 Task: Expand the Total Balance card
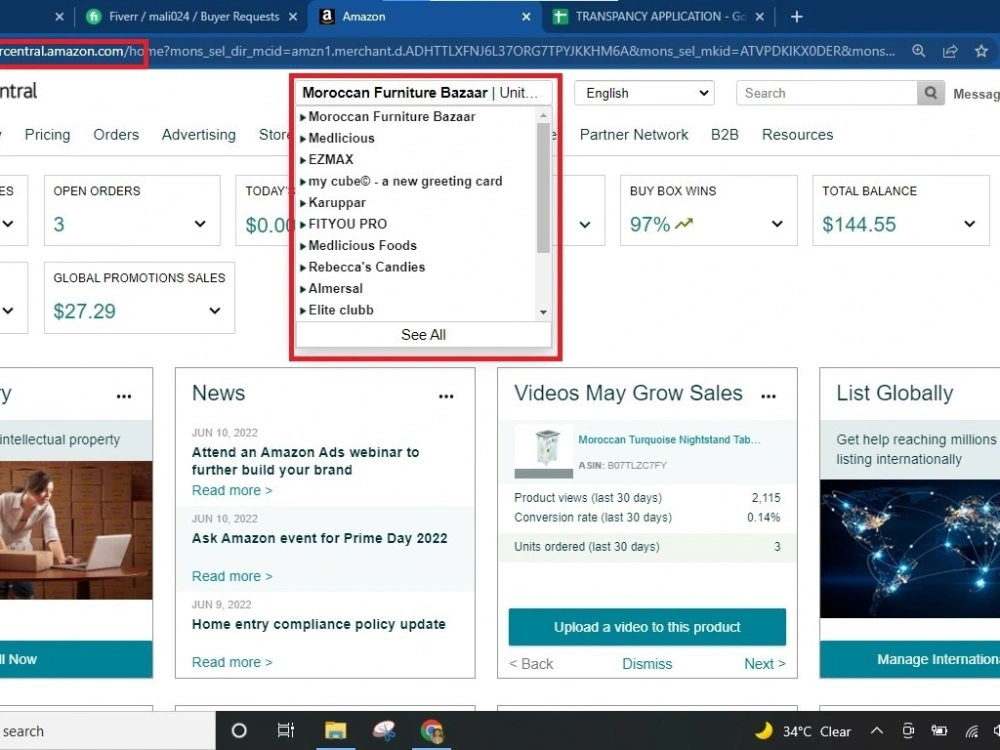click(969, 224)
